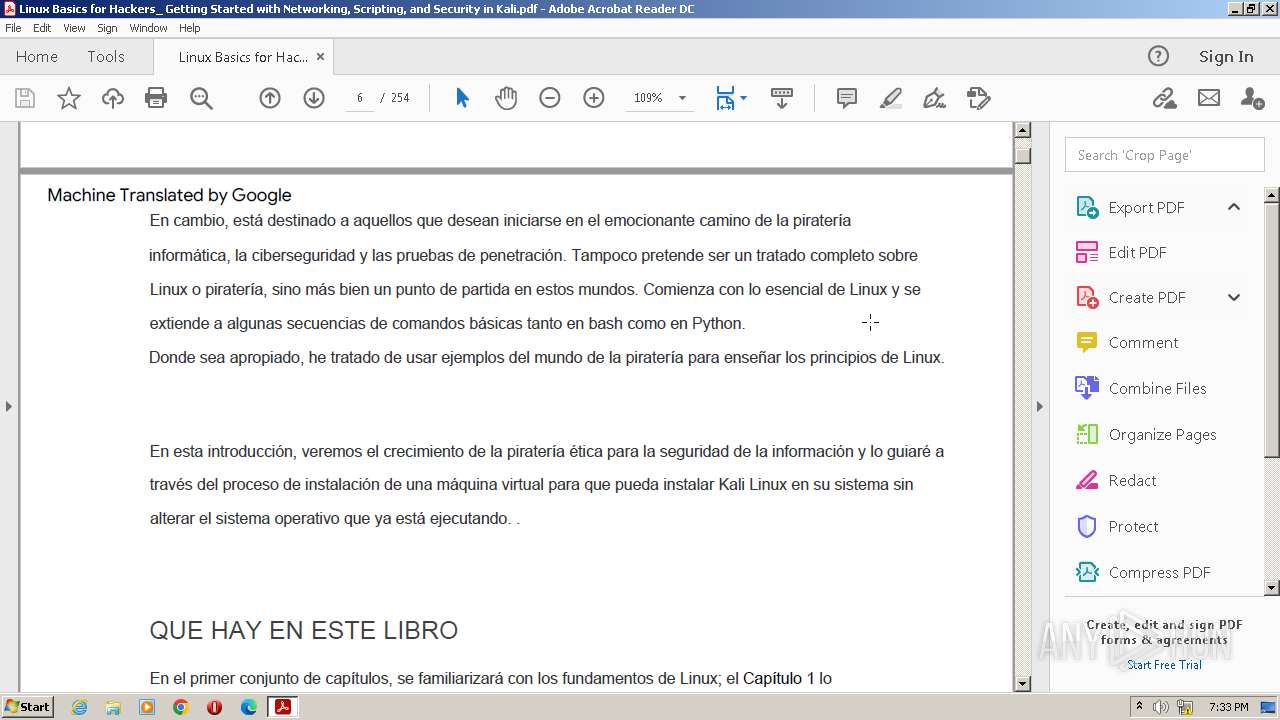1280x720 pixels.
Task: Bookmark the document with star icon
Action: coord(69,98)
